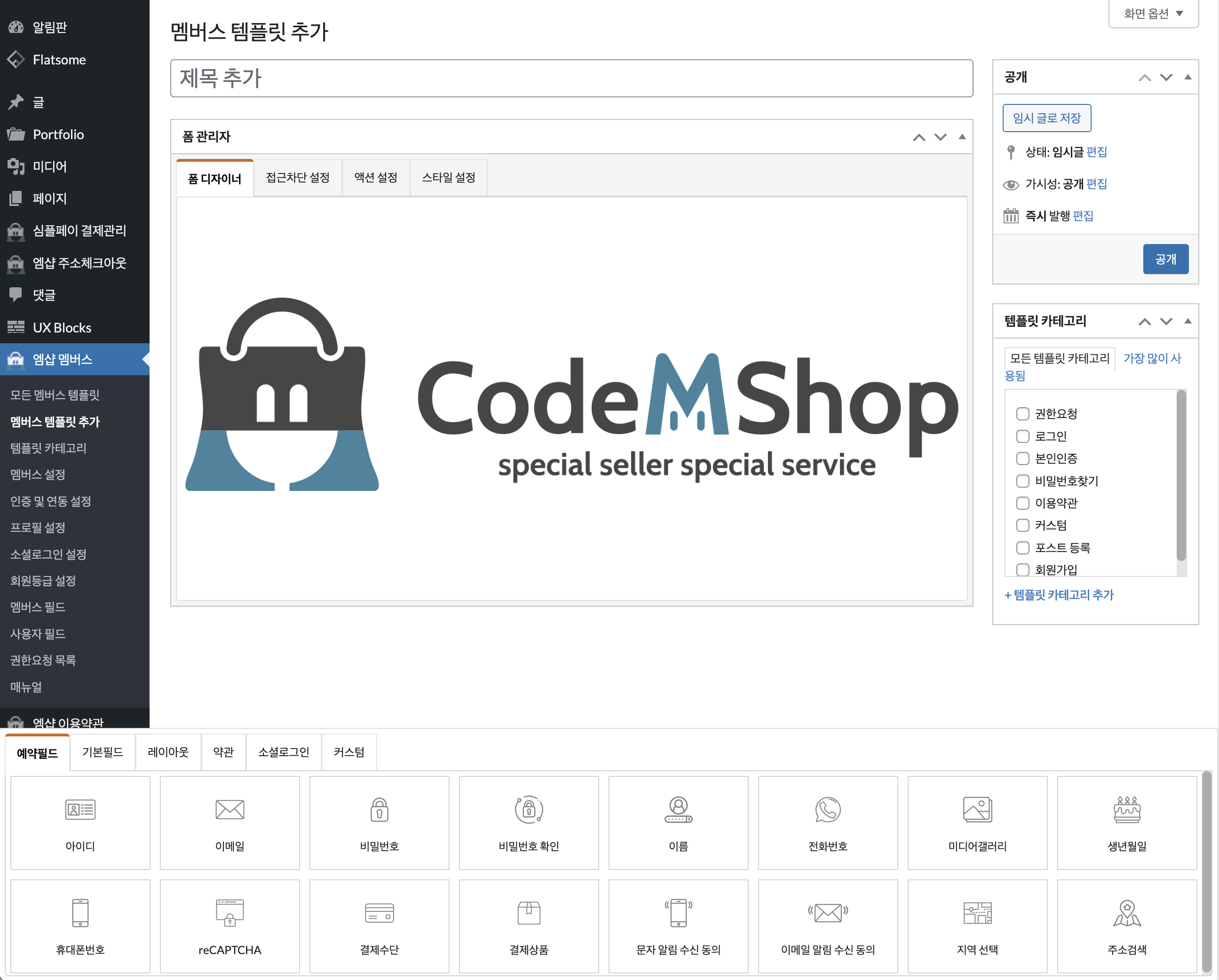Switch to 레이아웃 tab

point(168,752)
